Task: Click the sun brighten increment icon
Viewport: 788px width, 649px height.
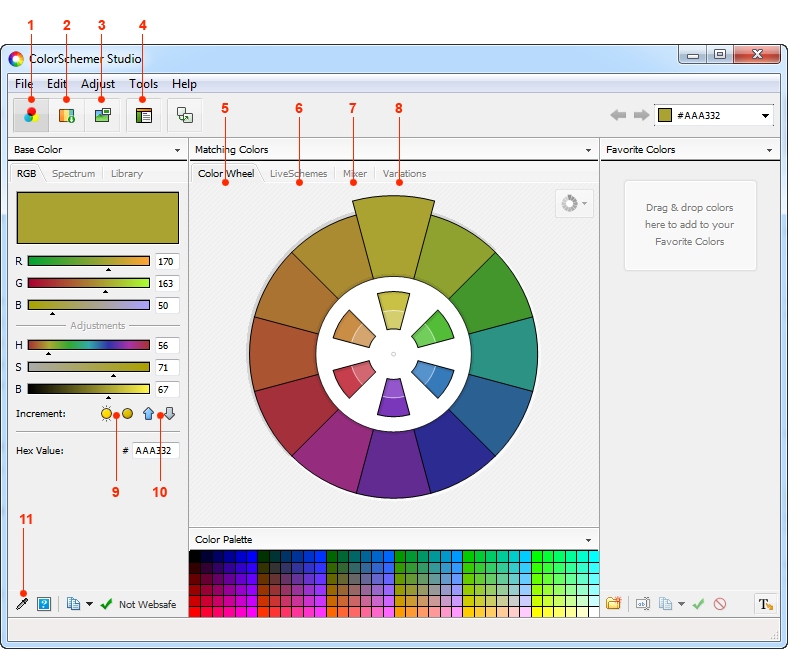Action: [107, 413]
